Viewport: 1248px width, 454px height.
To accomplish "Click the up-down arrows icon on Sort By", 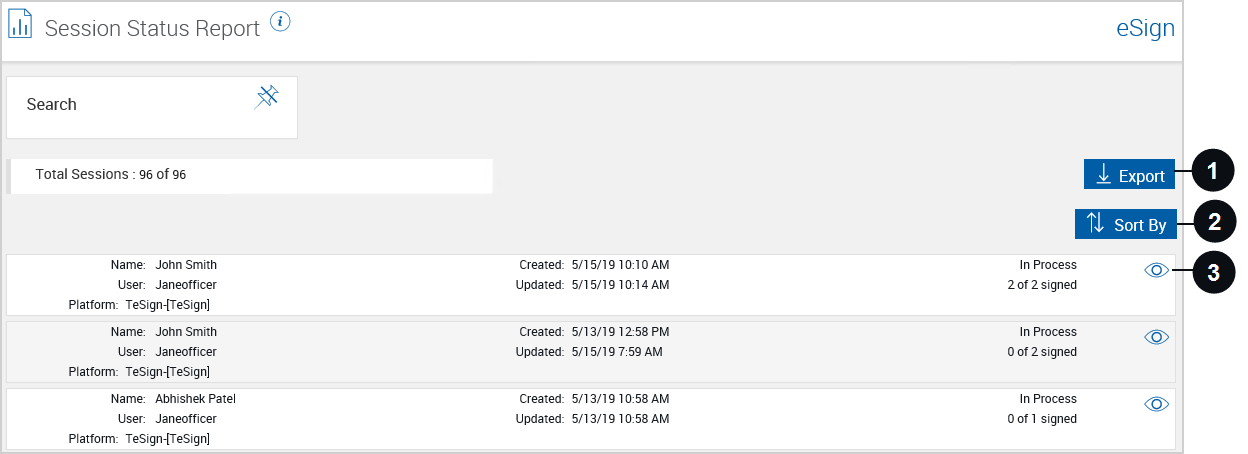I will point(1095,224).
